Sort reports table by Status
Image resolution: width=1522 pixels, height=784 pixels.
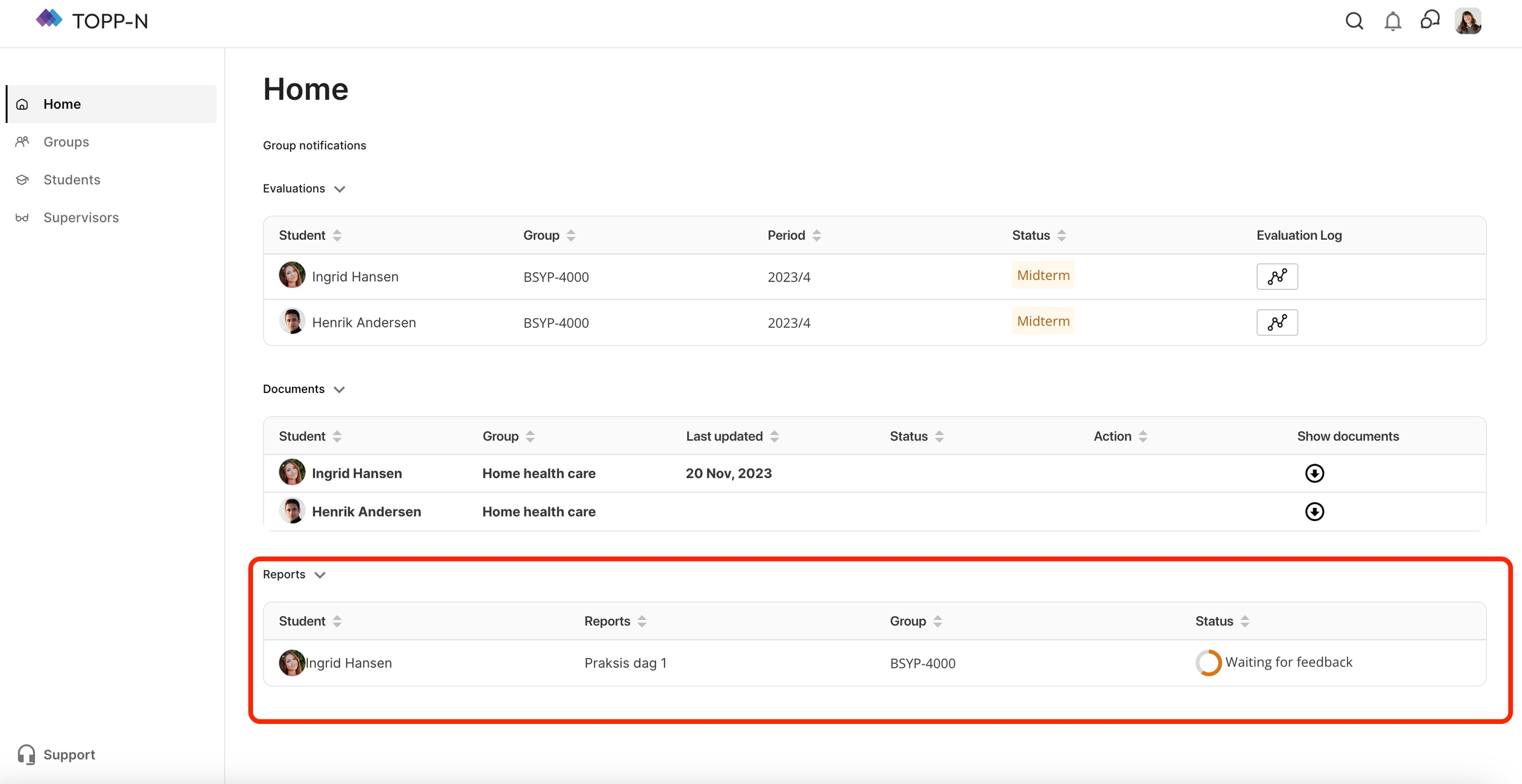[1245, 621]
